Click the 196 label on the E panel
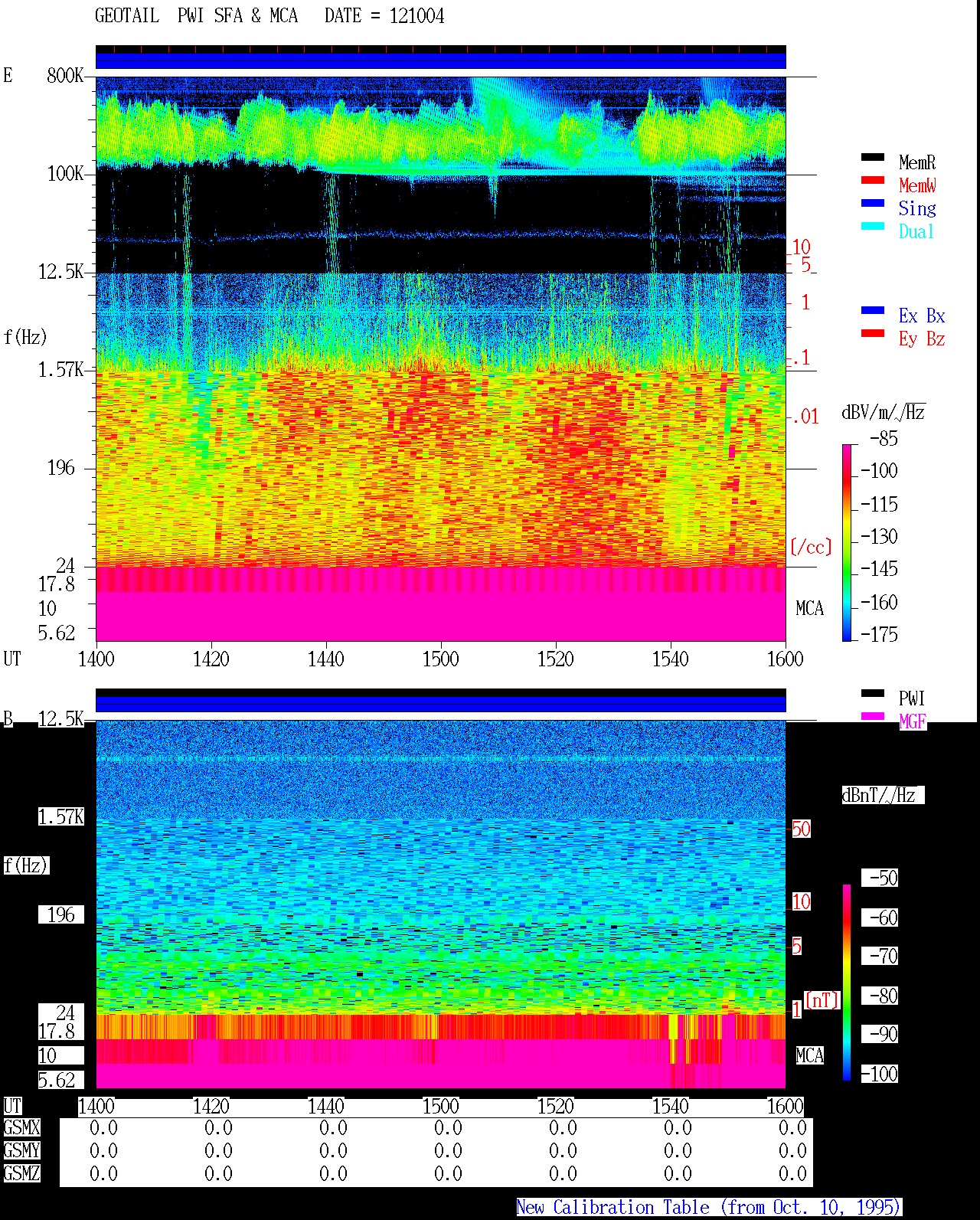This screenshot has width=980, height=1220. (61, 467)
